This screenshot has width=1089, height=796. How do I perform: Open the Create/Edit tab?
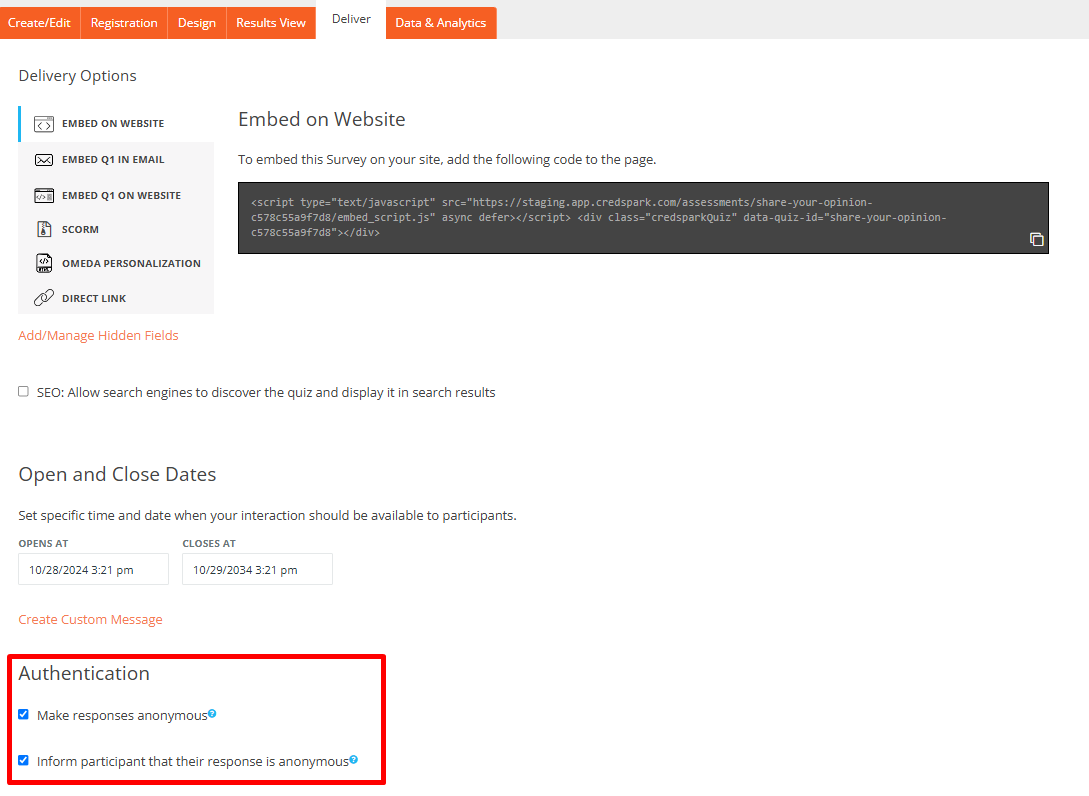coord(40,23)
